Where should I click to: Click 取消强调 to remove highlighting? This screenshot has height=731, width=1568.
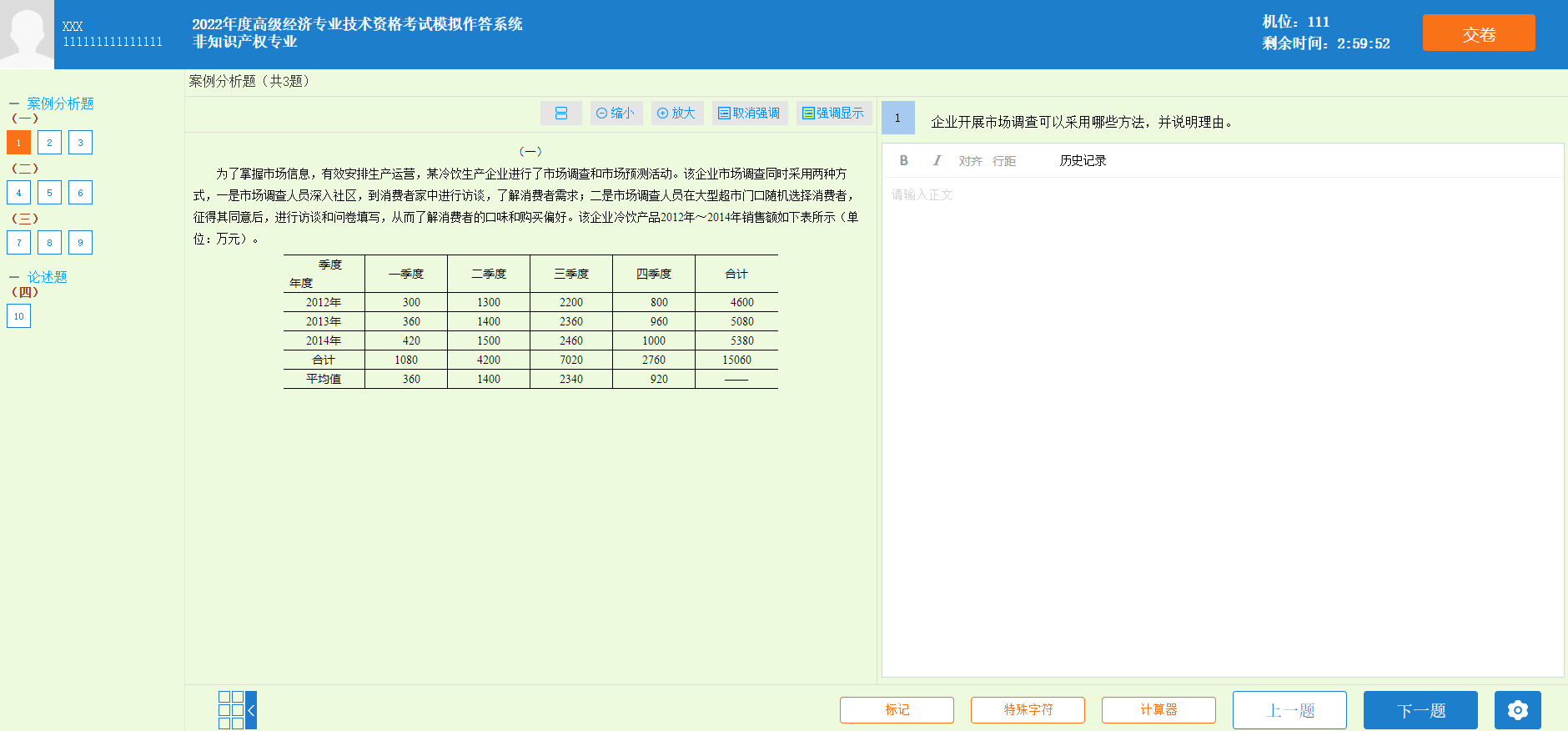[749, 113]
